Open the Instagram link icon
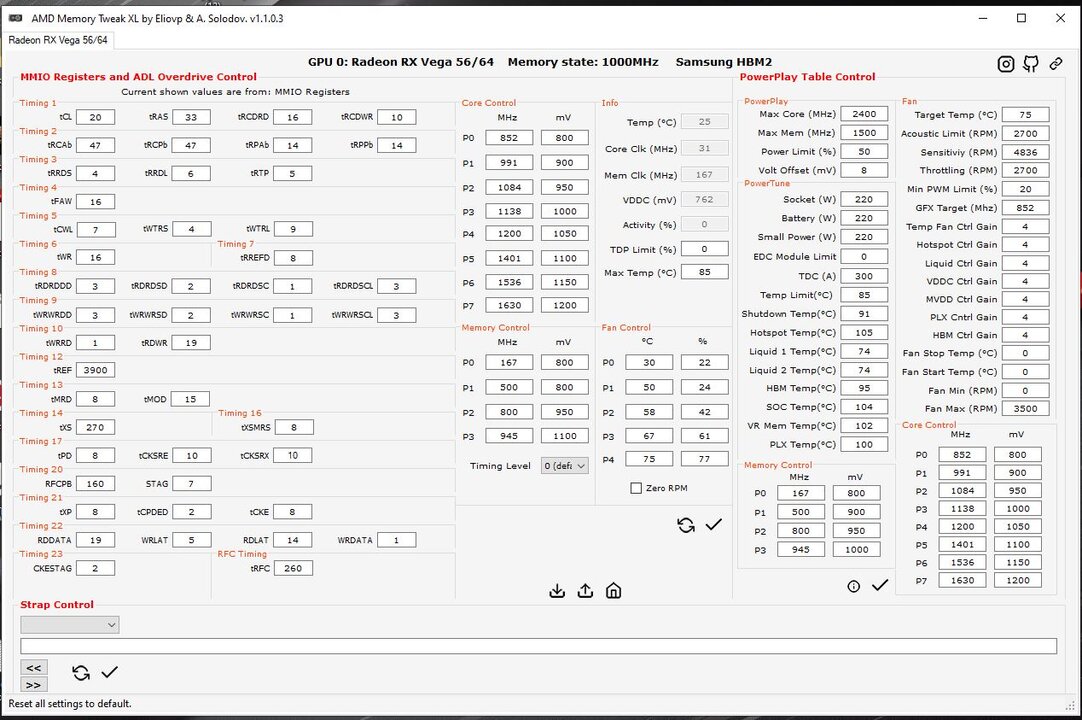The width and height of the screenshot is (1082, 720). (x=1006, y=64)
